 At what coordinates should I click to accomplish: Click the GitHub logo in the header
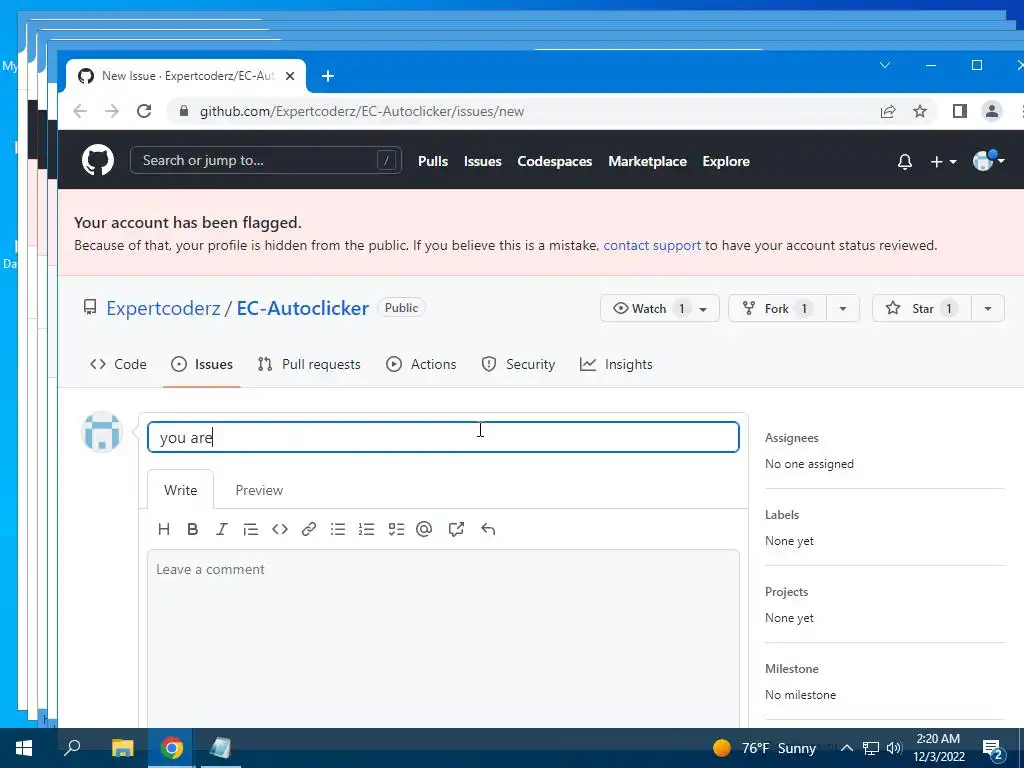[98, 160]
